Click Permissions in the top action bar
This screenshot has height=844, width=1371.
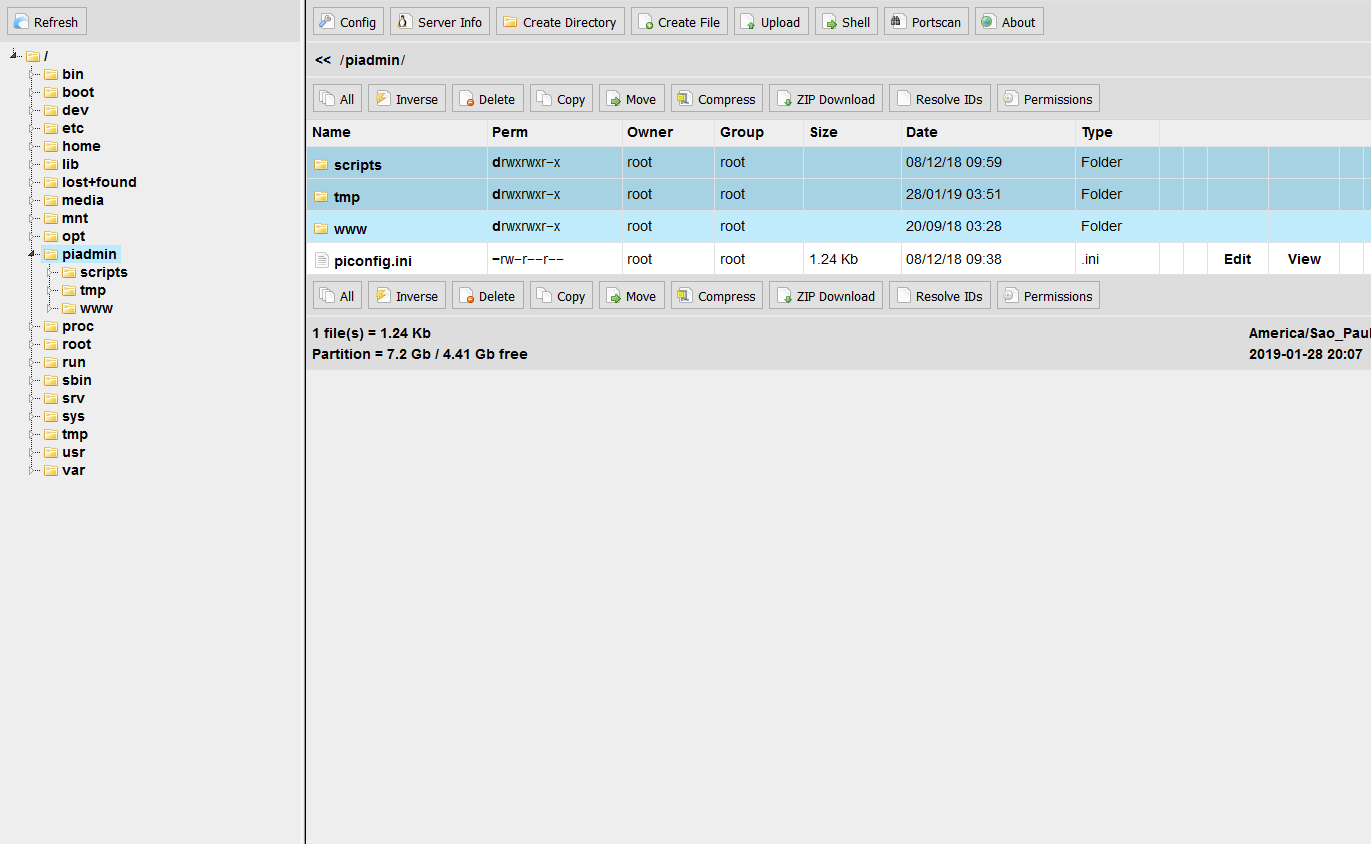coord(1048,99)
